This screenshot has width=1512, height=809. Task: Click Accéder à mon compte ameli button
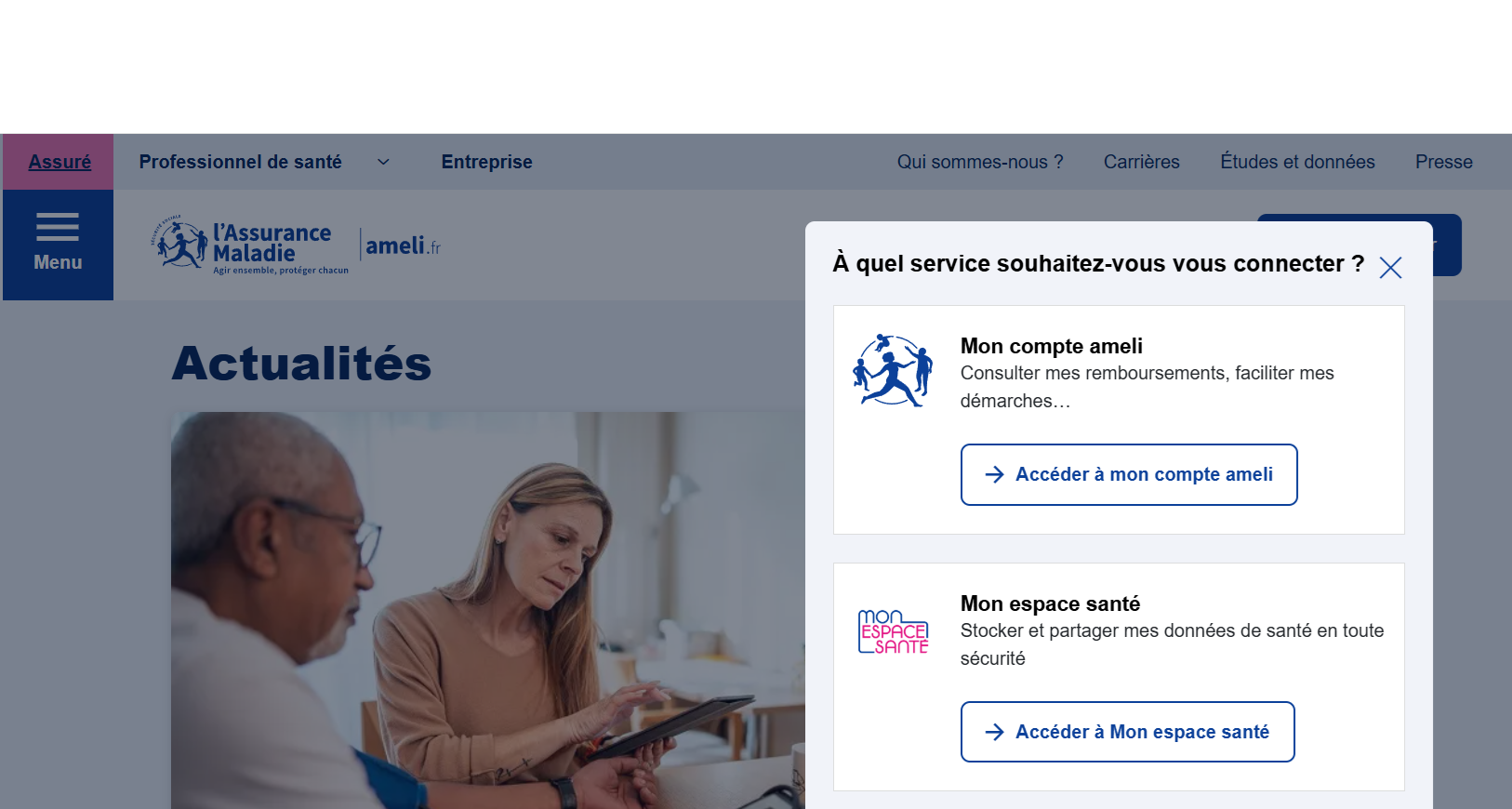[1129, 474]
